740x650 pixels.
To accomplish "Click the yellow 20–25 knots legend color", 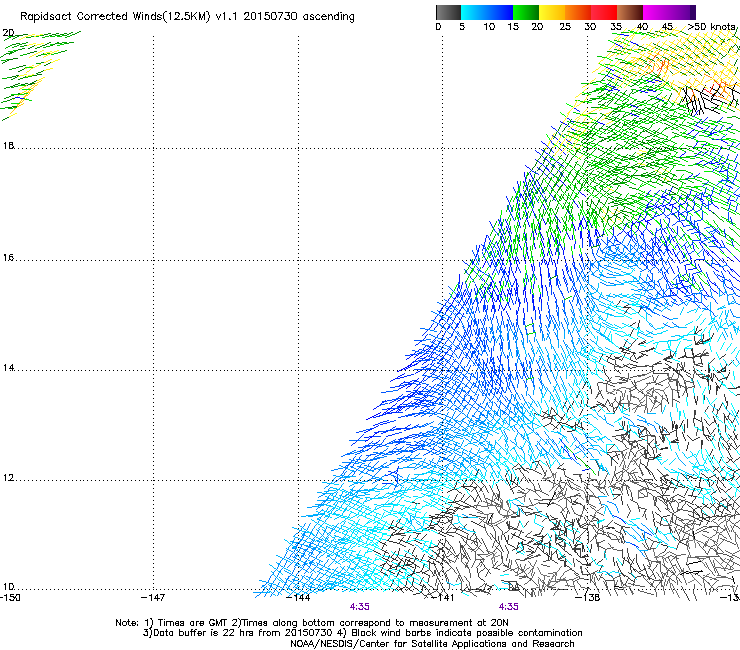I will click(552, 12).
